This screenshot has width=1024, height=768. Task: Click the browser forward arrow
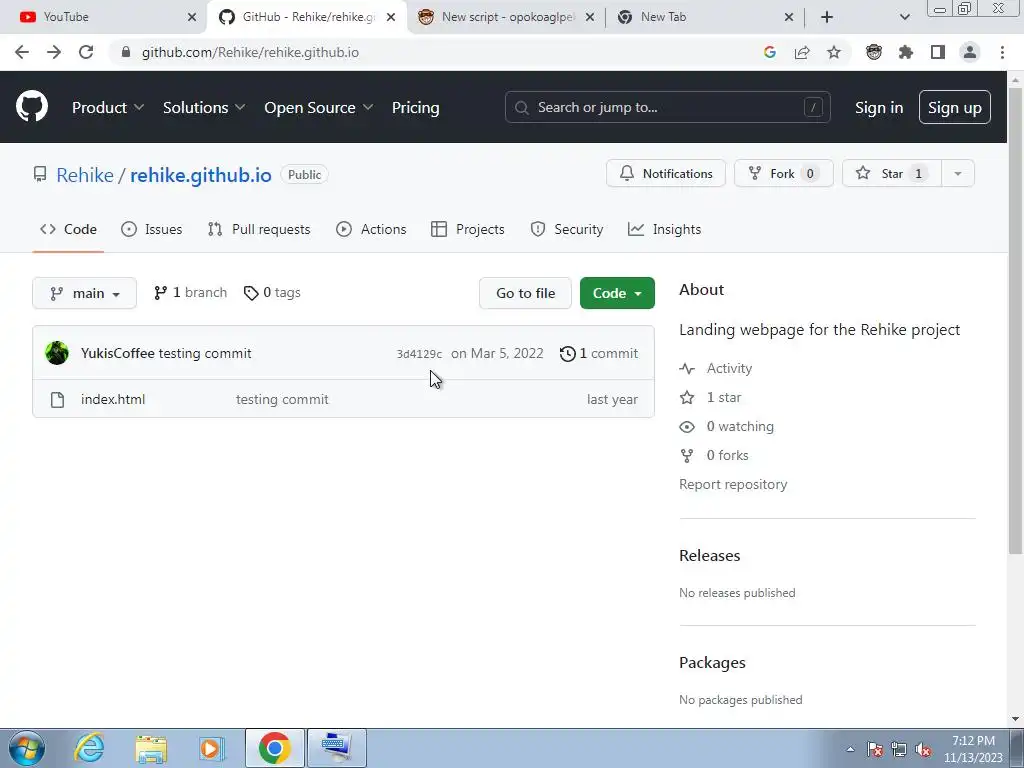54,52
